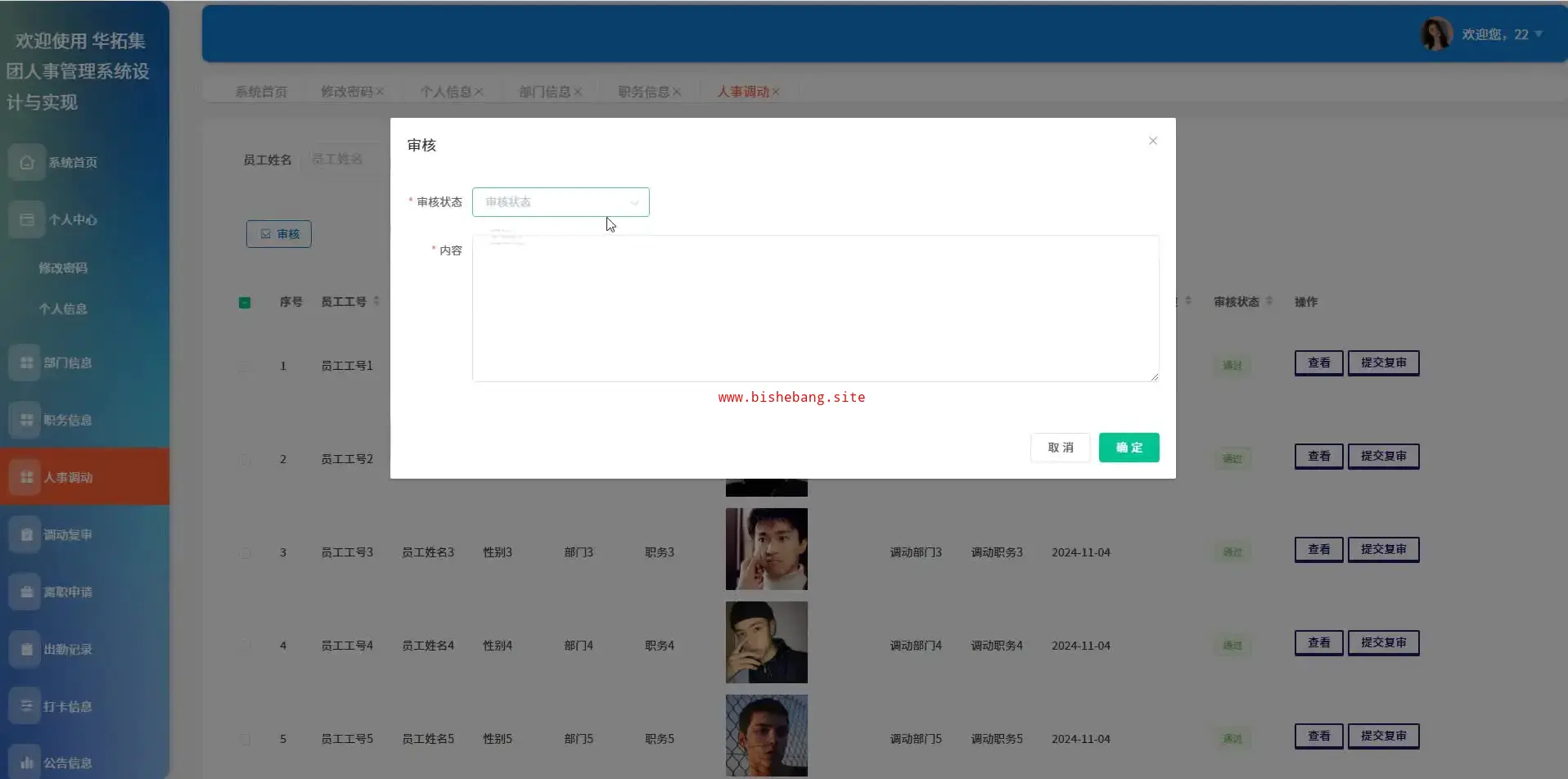Image resolution: width=1568 pixels, height=779 pixels.
Task: Click the 系统首页 sidebar home icon
Action: tap(26, 162)
